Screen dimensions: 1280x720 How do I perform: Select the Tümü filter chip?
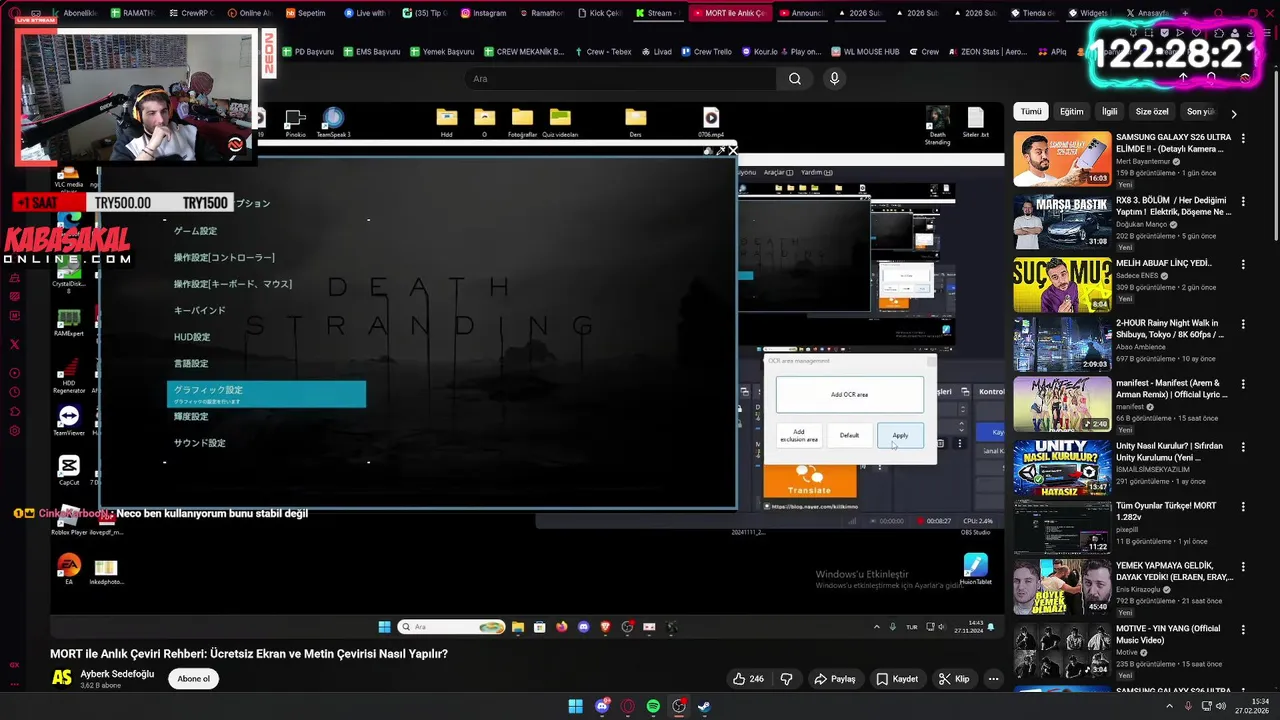(1031, 112)
